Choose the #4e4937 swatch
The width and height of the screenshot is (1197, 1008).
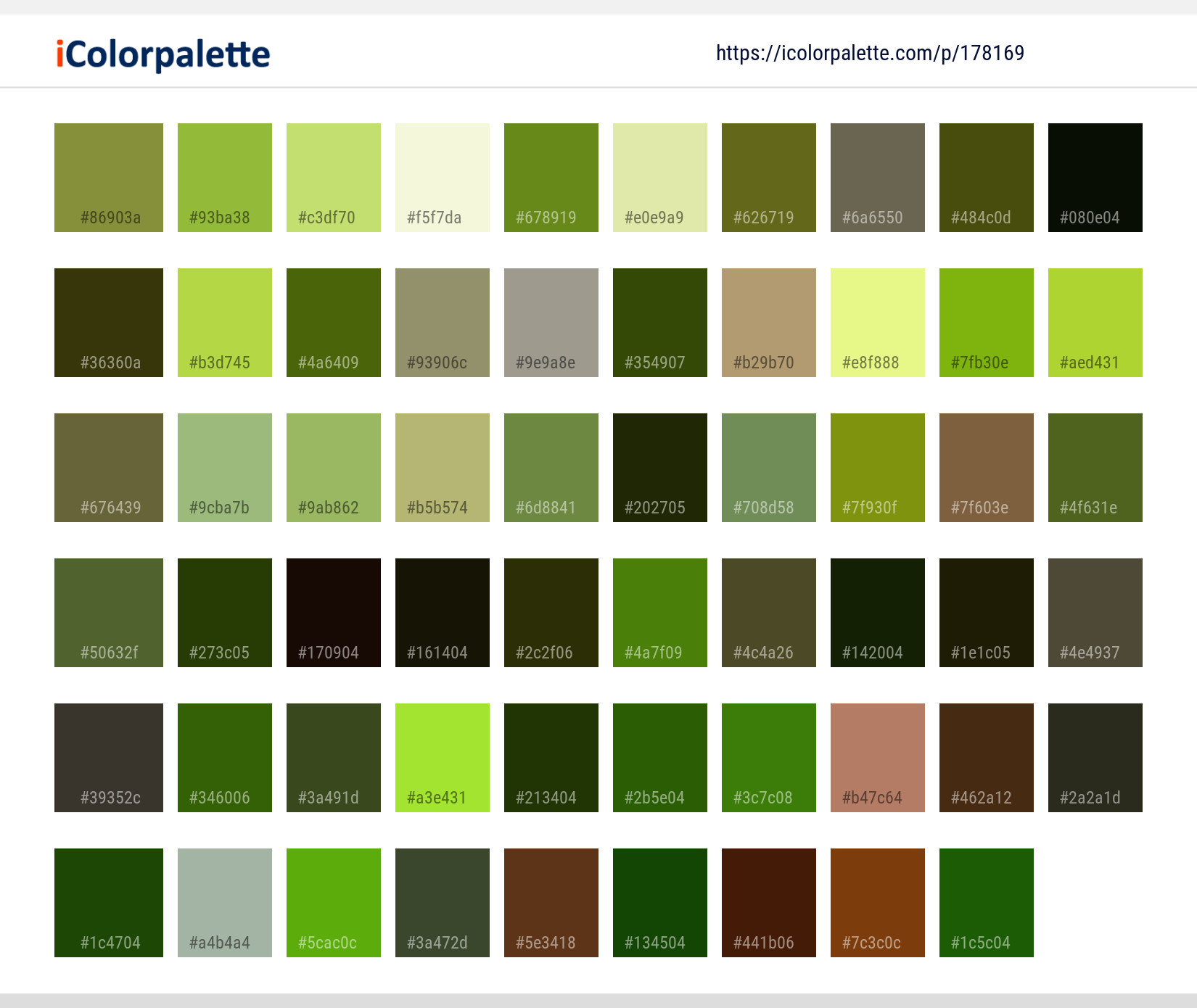[1095, 613]
